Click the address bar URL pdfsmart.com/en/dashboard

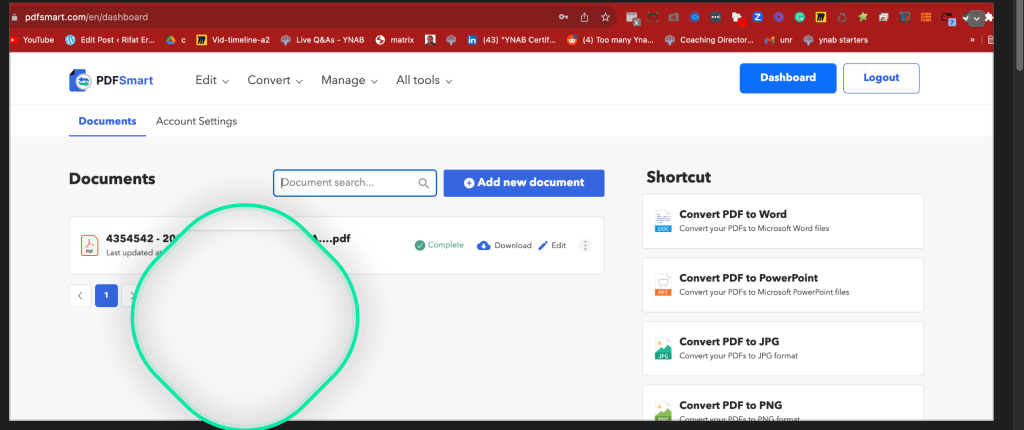click(86, 18)
